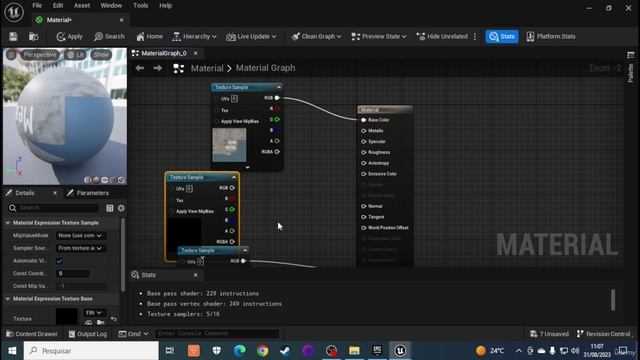The height and width of the screenshot is (360, 640).
Task: Open the Asset menu
Action: 82,6
